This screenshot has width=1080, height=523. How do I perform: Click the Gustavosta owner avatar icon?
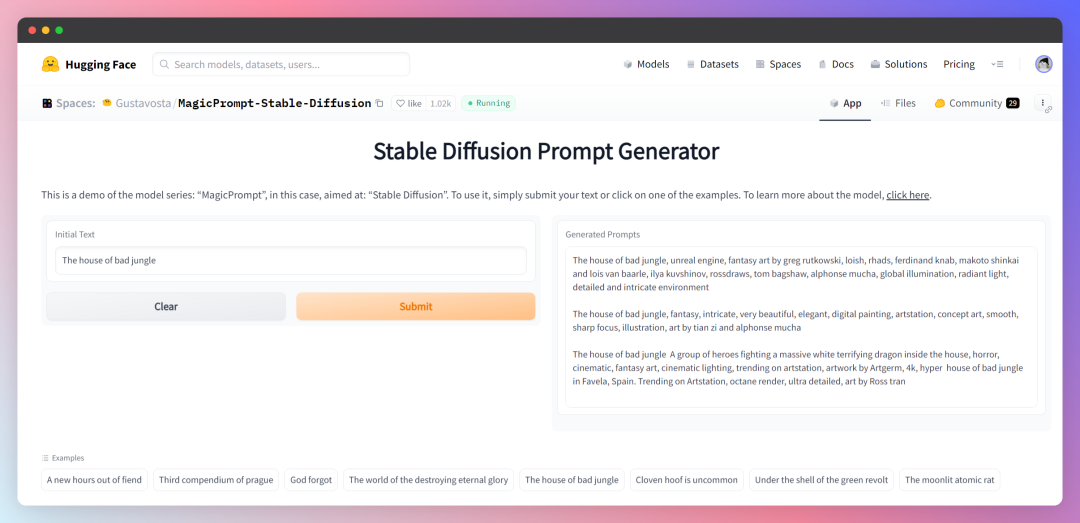tap(107, 103)
